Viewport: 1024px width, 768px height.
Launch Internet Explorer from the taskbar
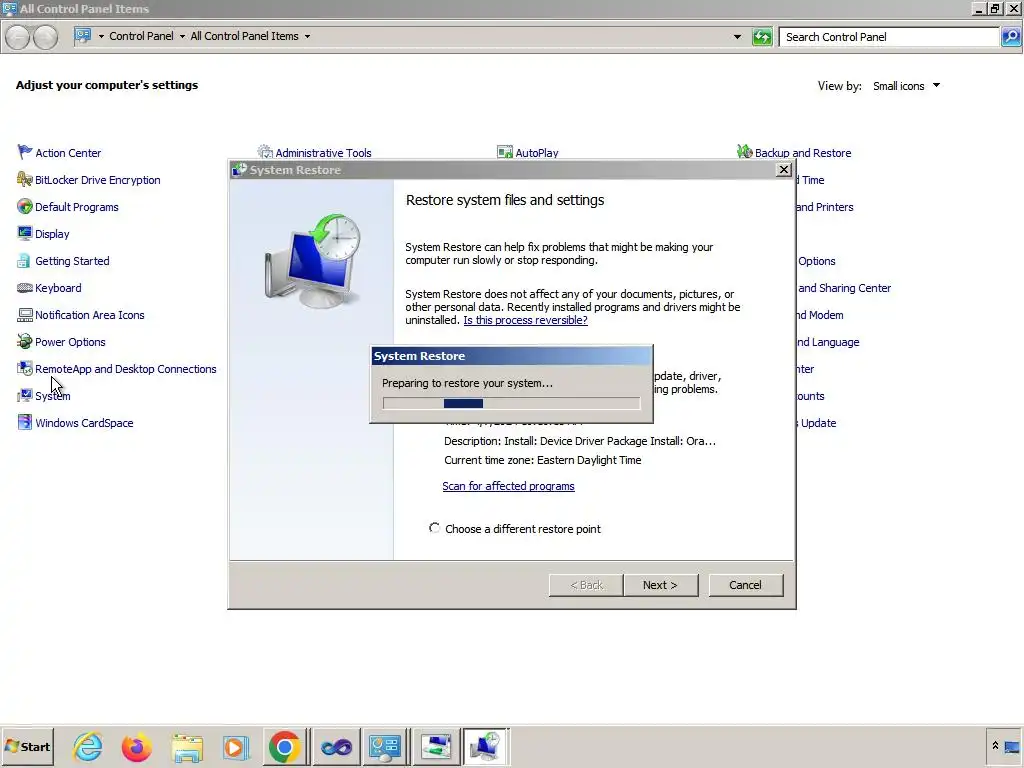(88, 746)
